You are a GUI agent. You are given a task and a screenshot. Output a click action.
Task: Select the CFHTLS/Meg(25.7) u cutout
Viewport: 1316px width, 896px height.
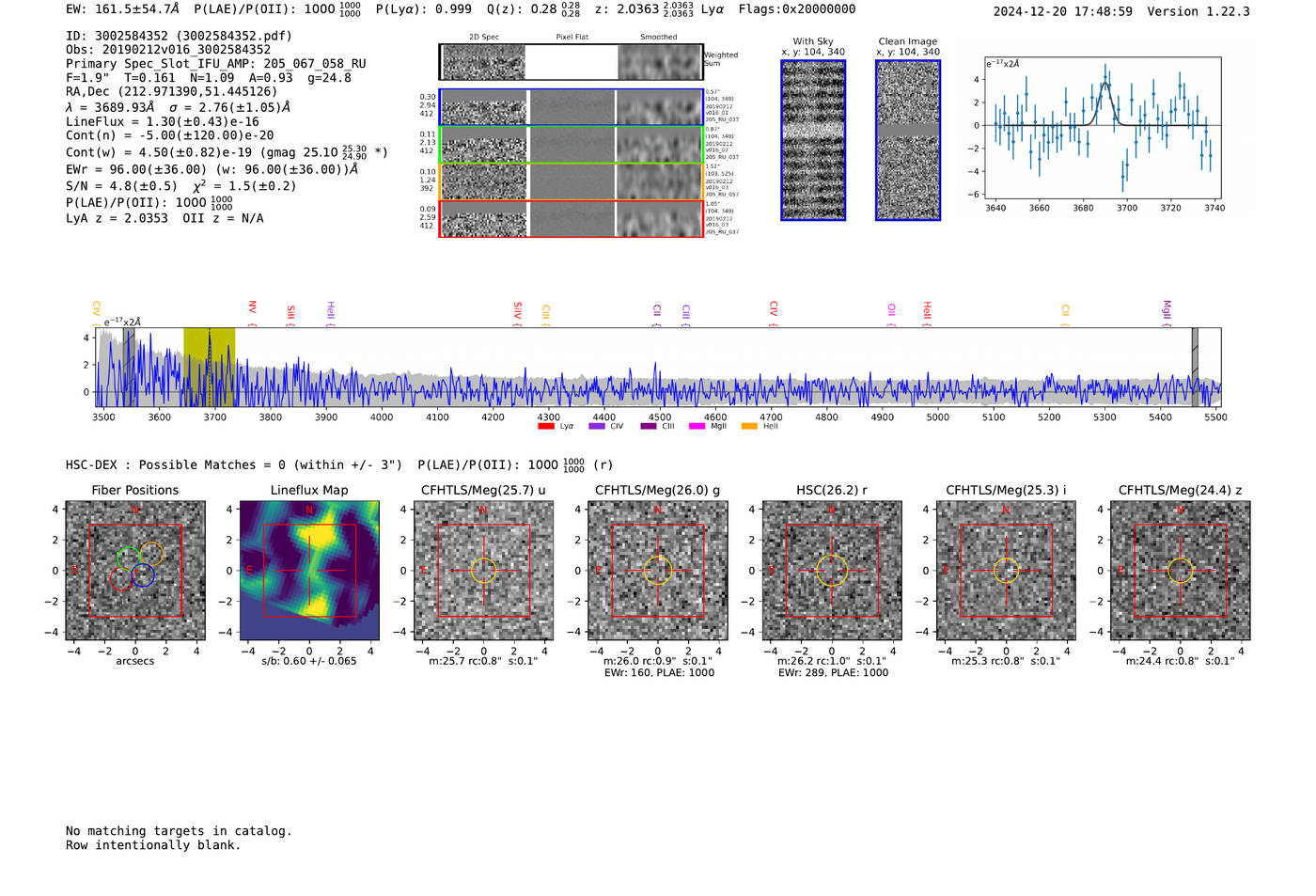pos(483,571)
